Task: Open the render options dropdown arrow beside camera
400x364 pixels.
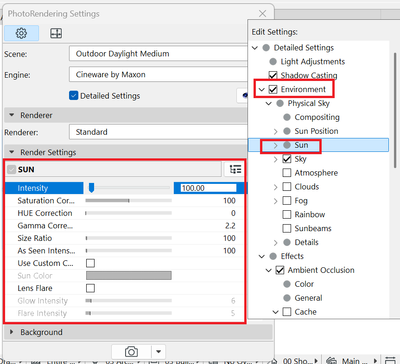Action: pos(158,352)
